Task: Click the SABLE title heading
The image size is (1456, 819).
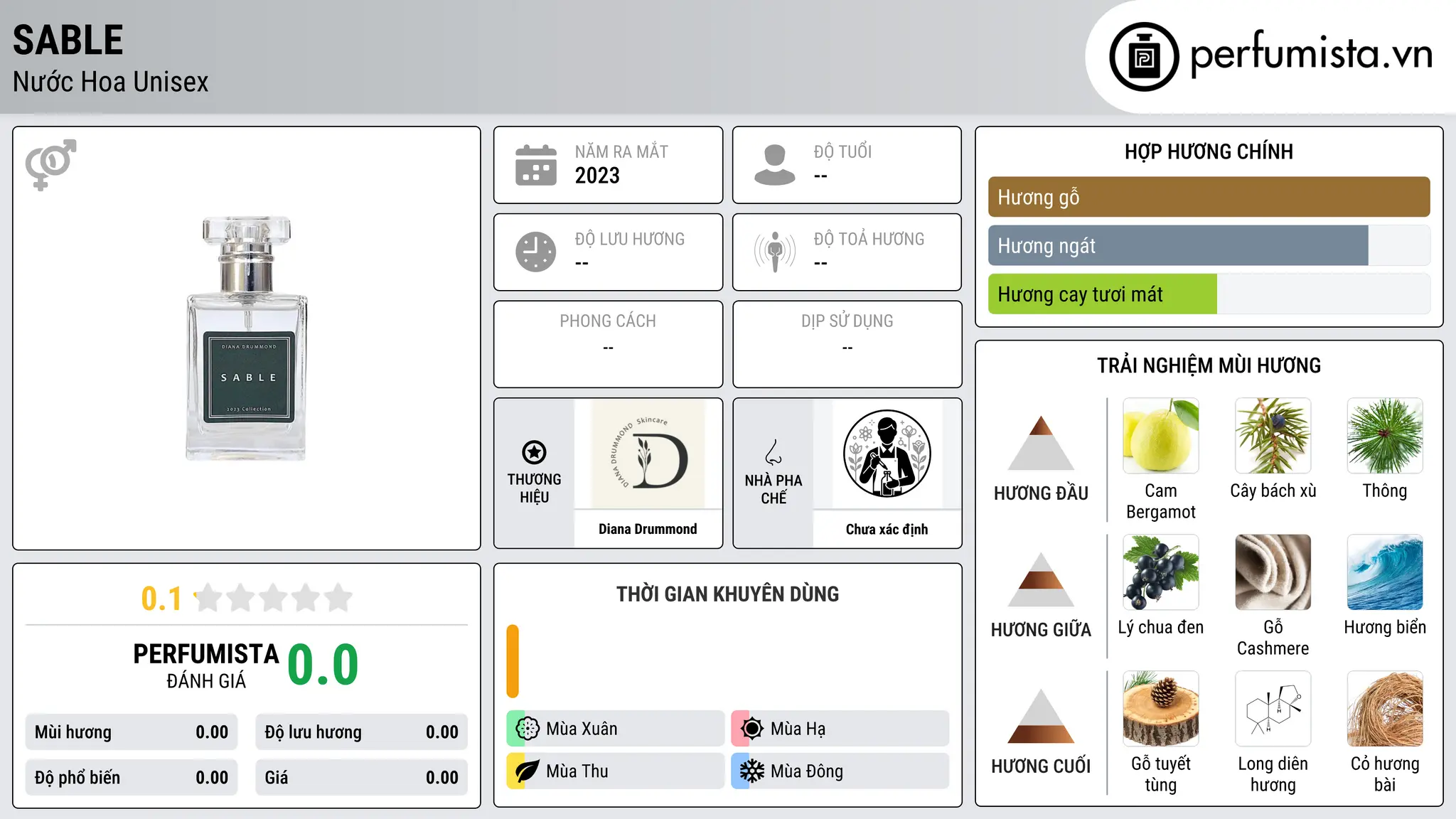Action: [68, 40]
